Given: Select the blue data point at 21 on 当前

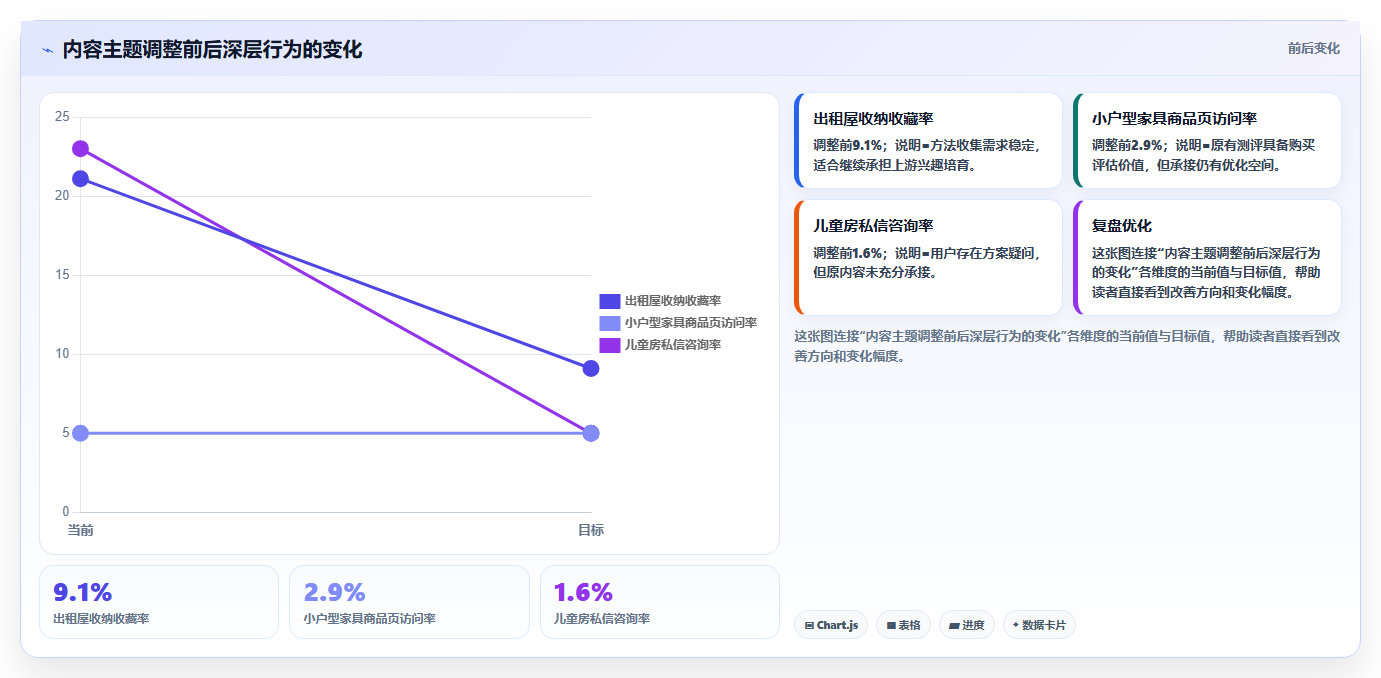Looking at the screenshot, I should pyautogui.click(x=80, y=179).
